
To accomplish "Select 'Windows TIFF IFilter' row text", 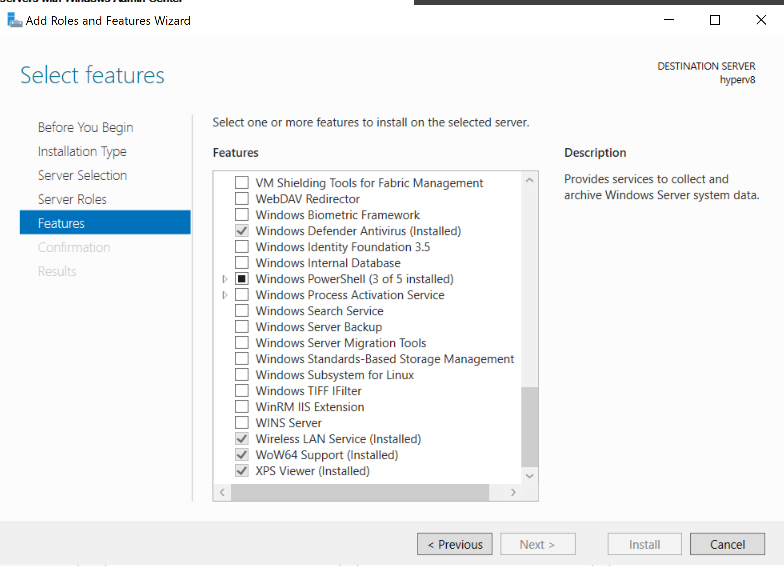I will click(308, 391).
